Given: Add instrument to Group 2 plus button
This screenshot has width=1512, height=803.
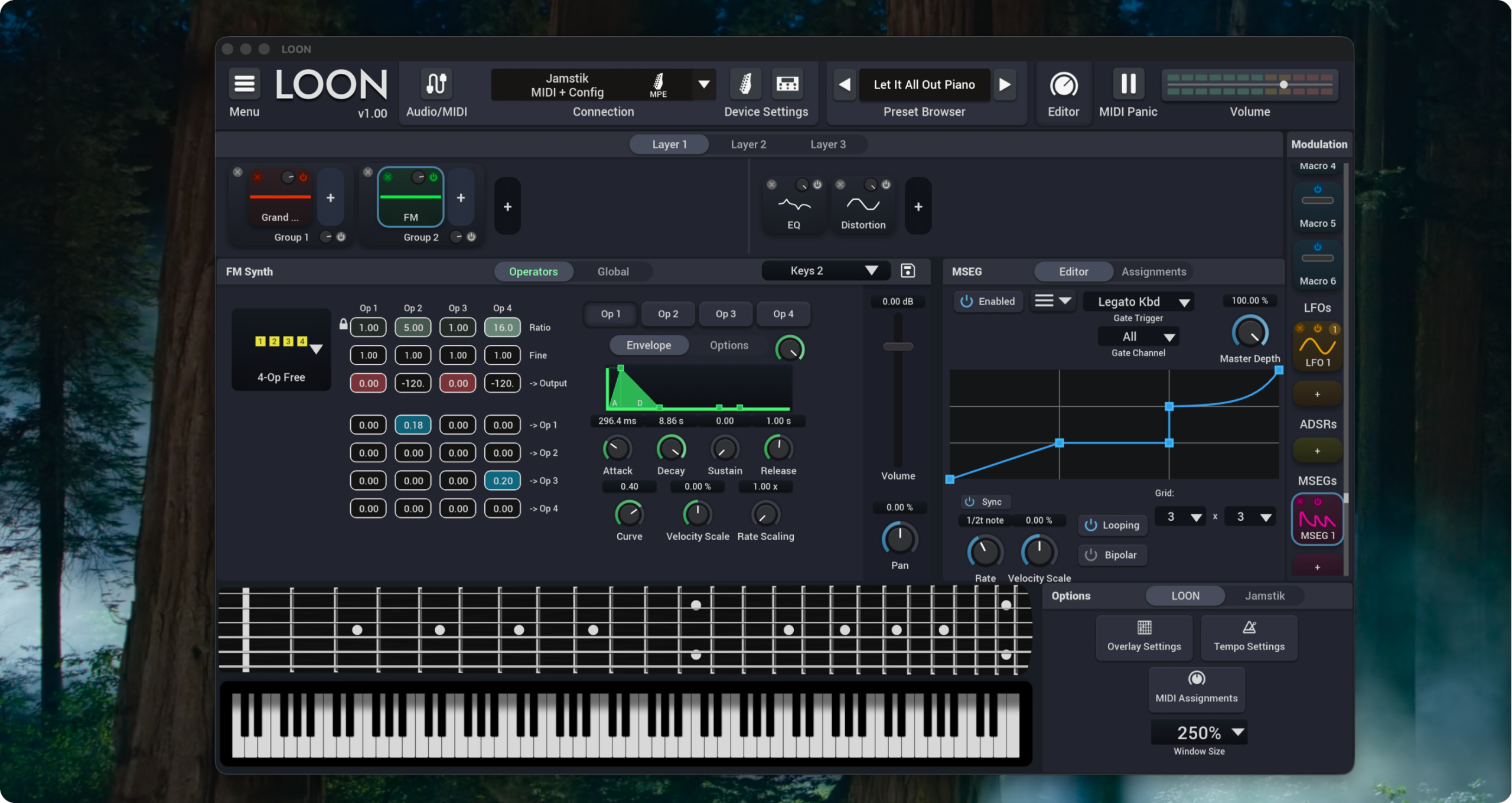Looking at the screenshot, I should [461, 198].
